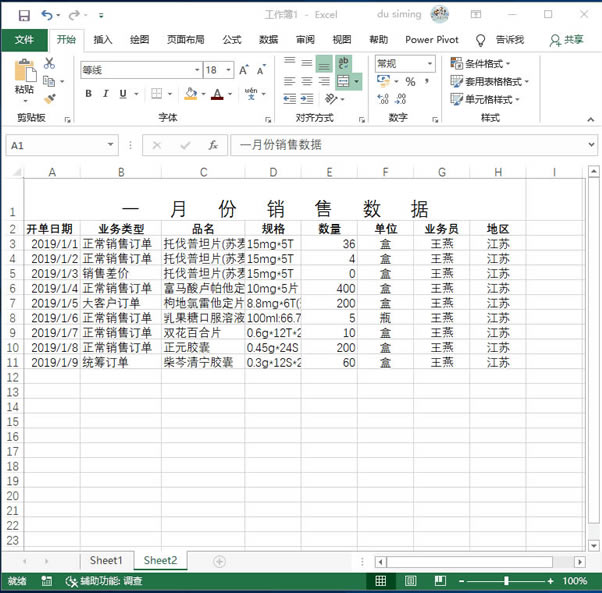Align text right

tap(324, 81)
